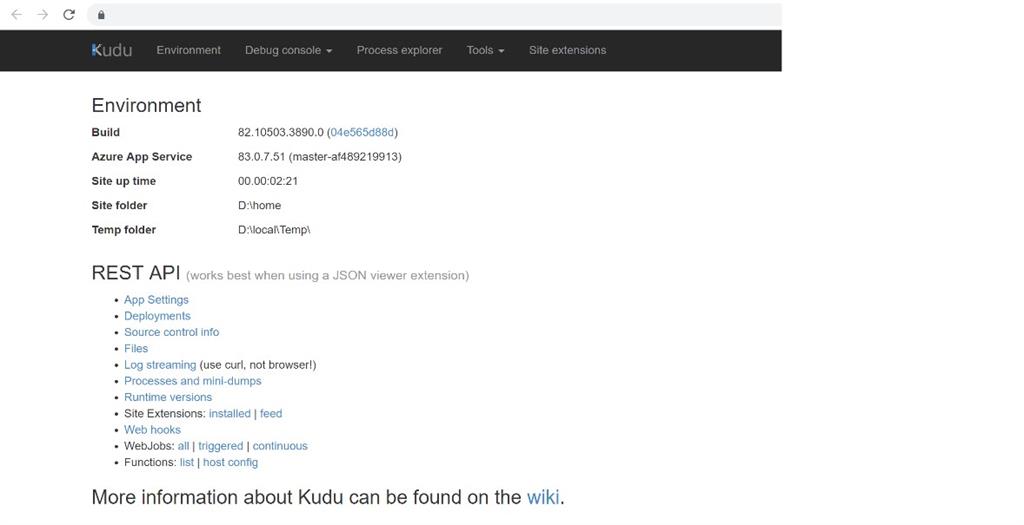This screenshot has width=1024, height=525.
Task: Click the padlock site info icon
Action: (x=101, y=15)
